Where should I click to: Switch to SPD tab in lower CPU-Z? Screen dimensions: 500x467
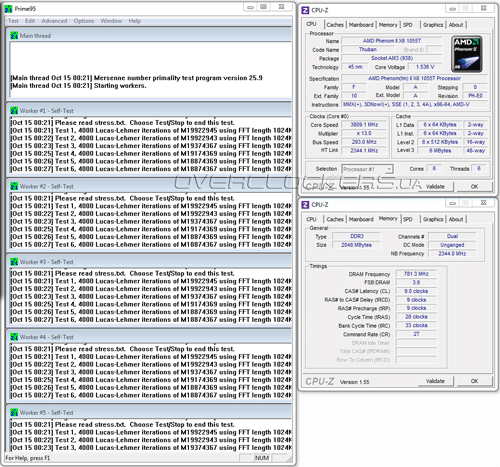tap(408, 219)
